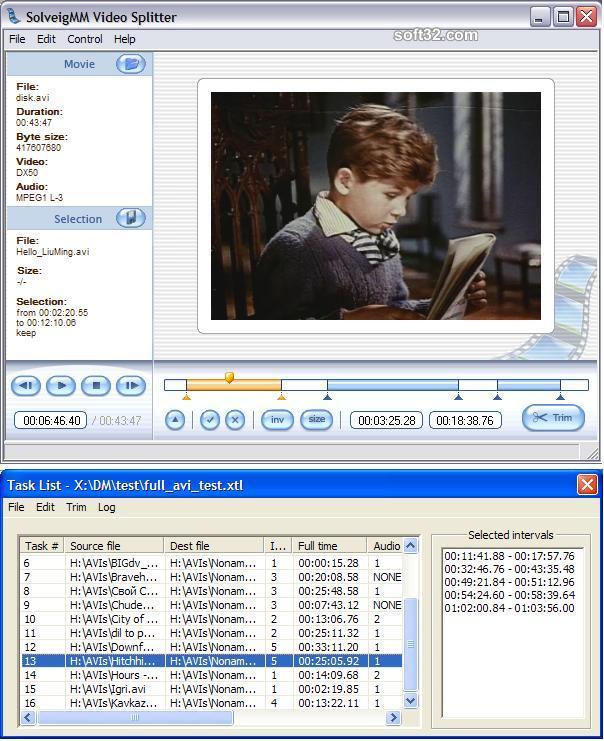Select interval 00:32:46.76 - 00:43:35.48
The image size is (604, 741).
(509, 569)
